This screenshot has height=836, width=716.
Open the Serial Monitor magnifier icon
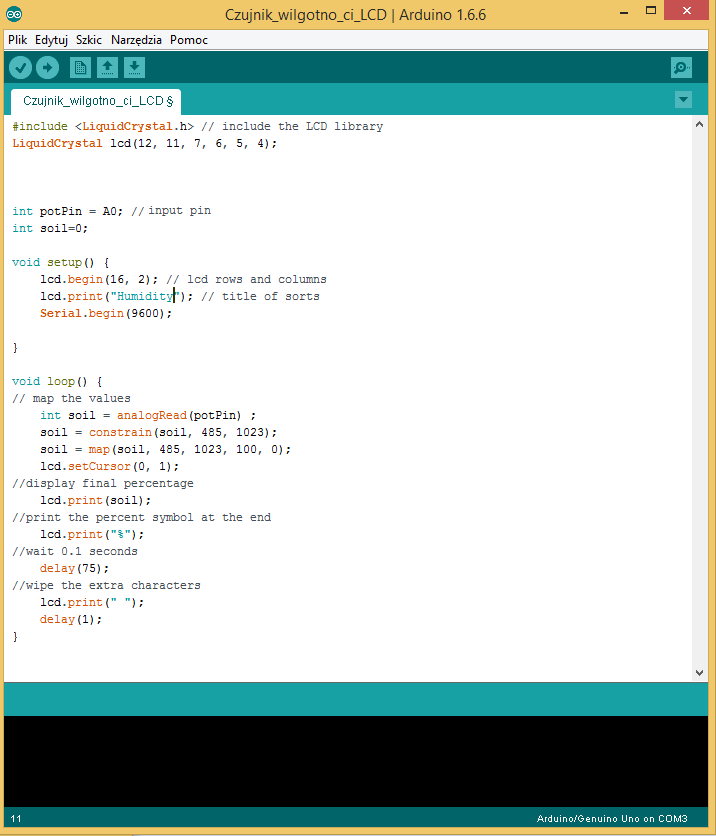coord(681,68)
